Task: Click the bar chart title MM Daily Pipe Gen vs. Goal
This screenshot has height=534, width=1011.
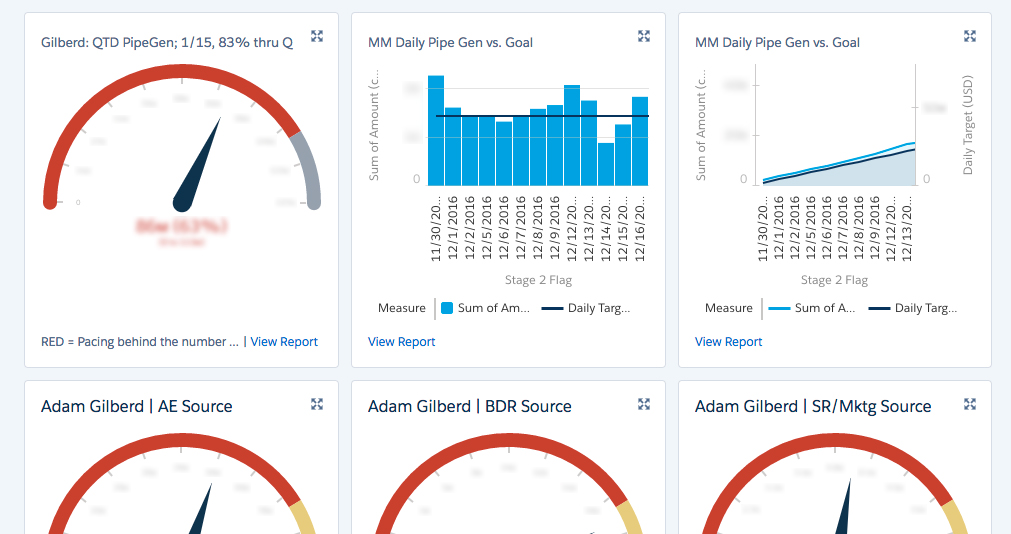Action: [x=450, y=43]
